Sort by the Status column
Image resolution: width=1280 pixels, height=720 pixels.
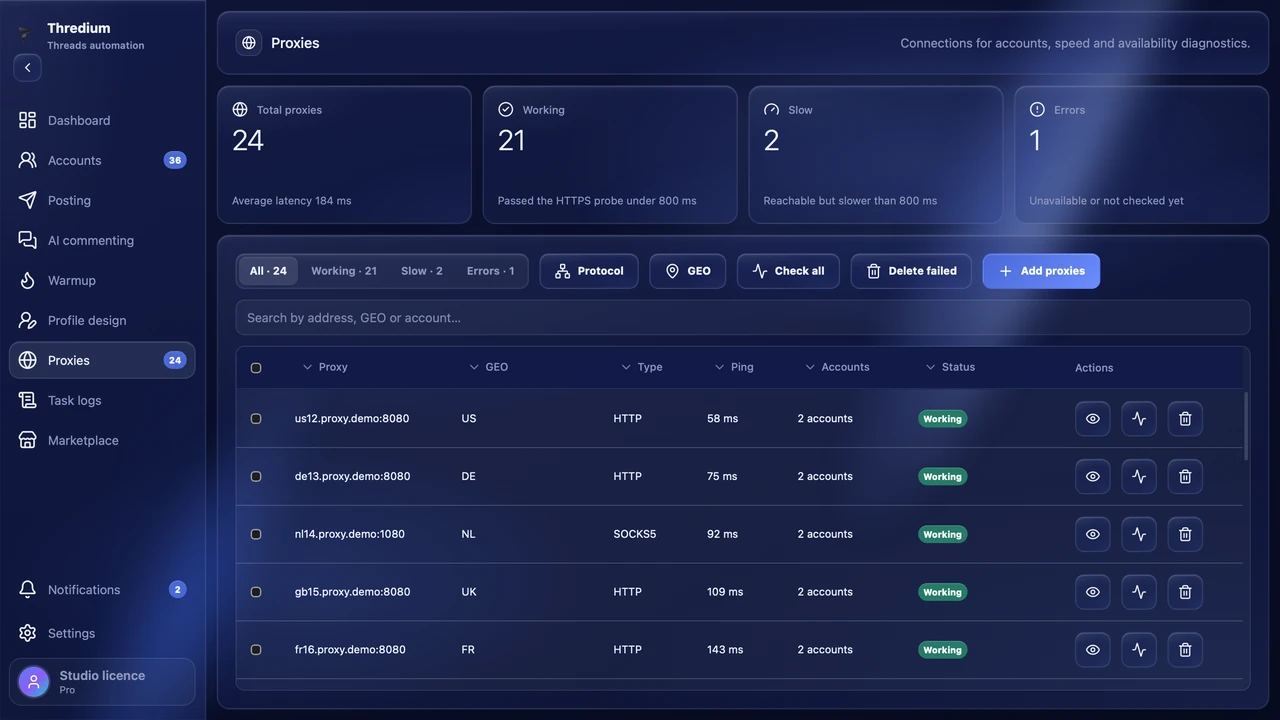pos(950,367)
